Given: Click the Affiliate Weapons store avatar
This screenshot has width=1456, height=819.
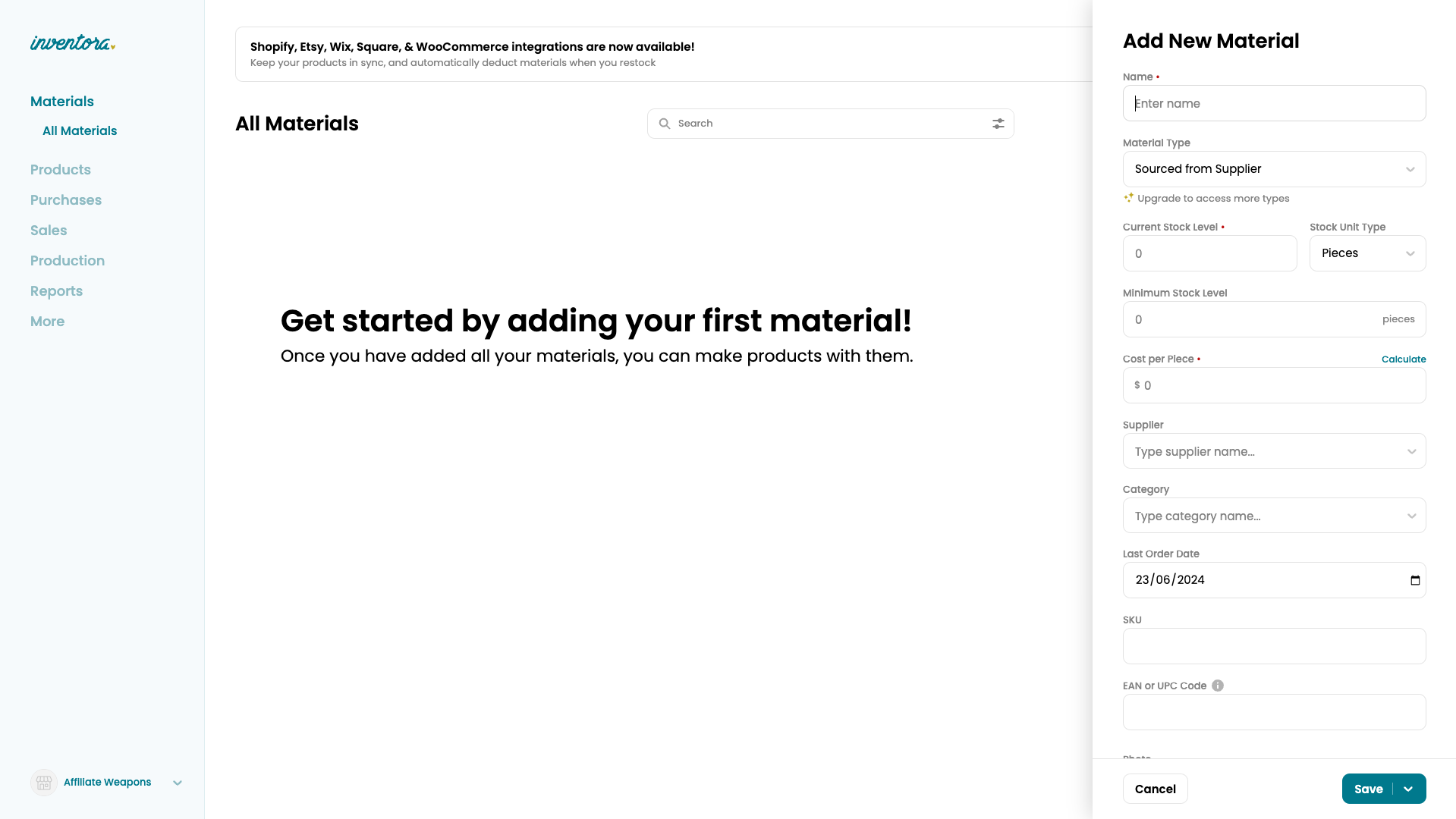Looking at the screenshot, I should click(44, 782).
